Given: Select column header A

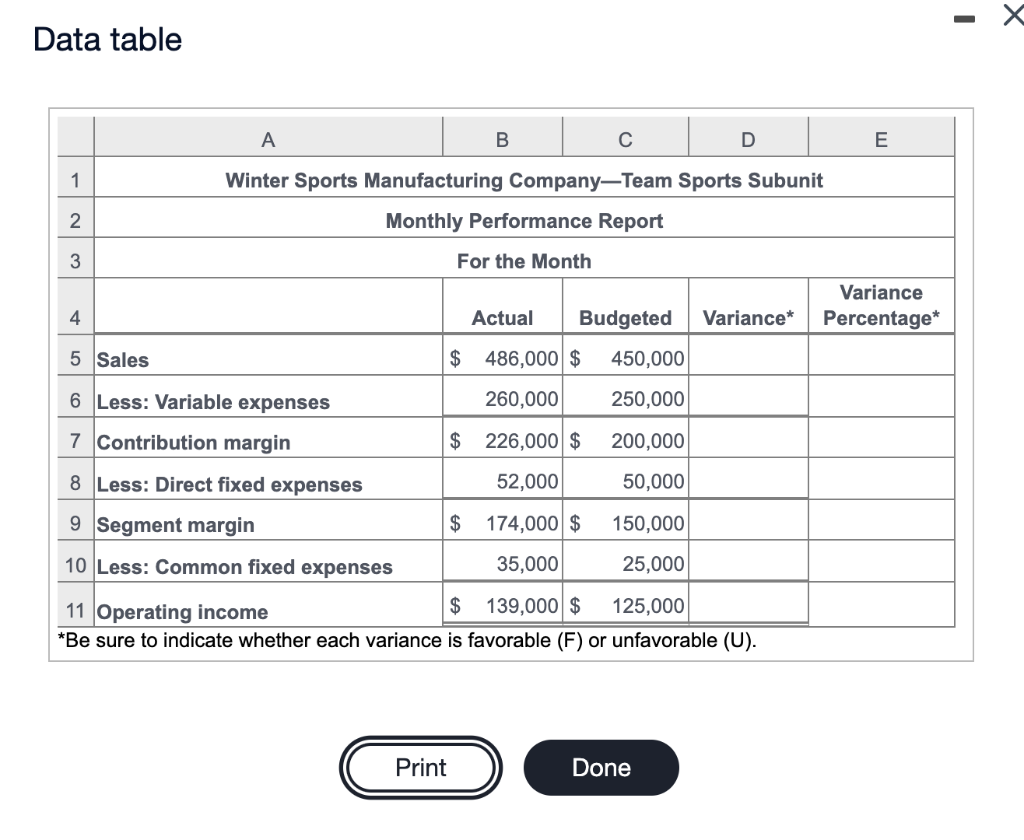Looking at the screenshot, I should pyautogui.click(x=267, y=137).
